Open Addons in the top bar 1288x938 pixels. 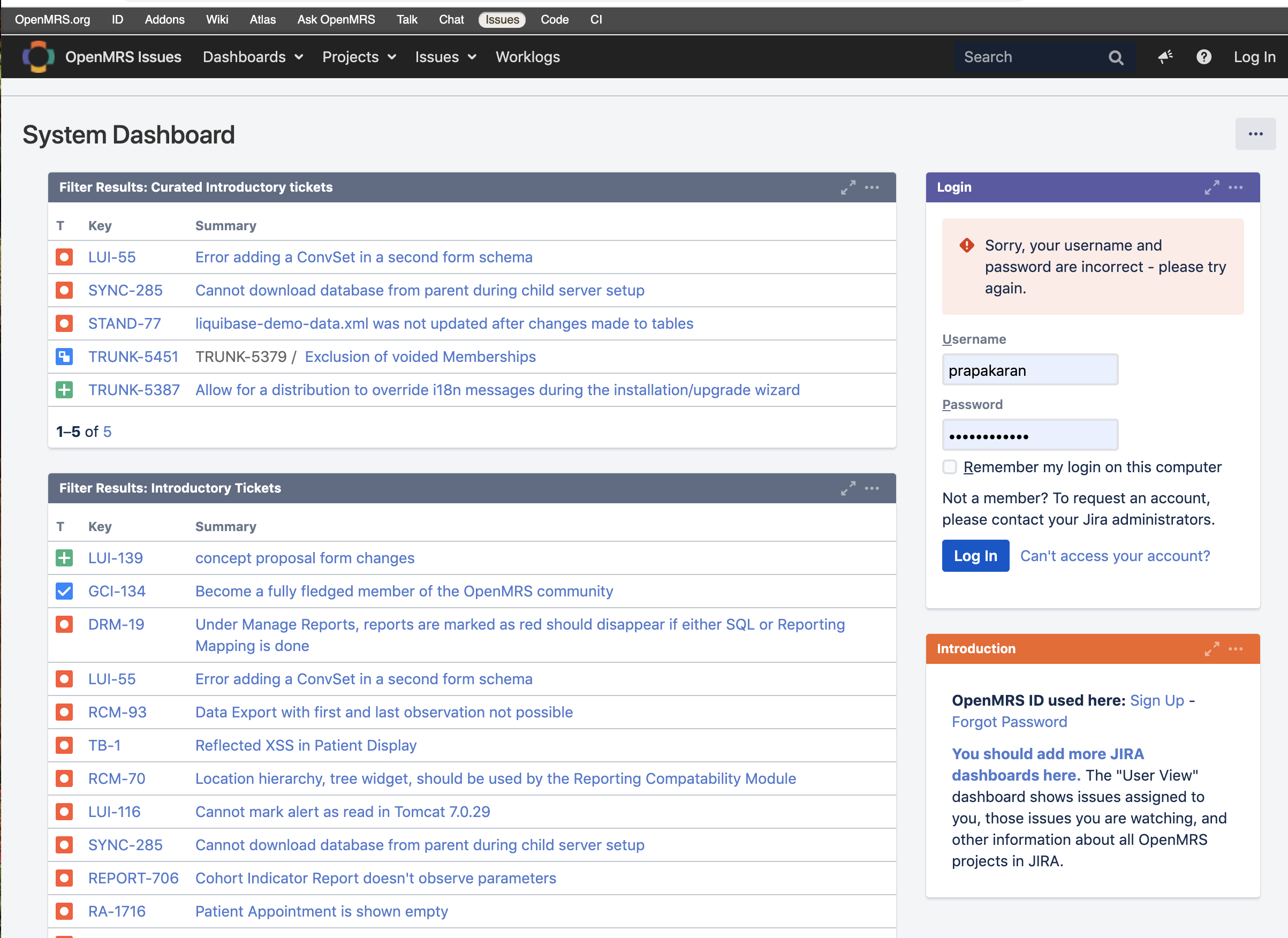pos(164,19)
